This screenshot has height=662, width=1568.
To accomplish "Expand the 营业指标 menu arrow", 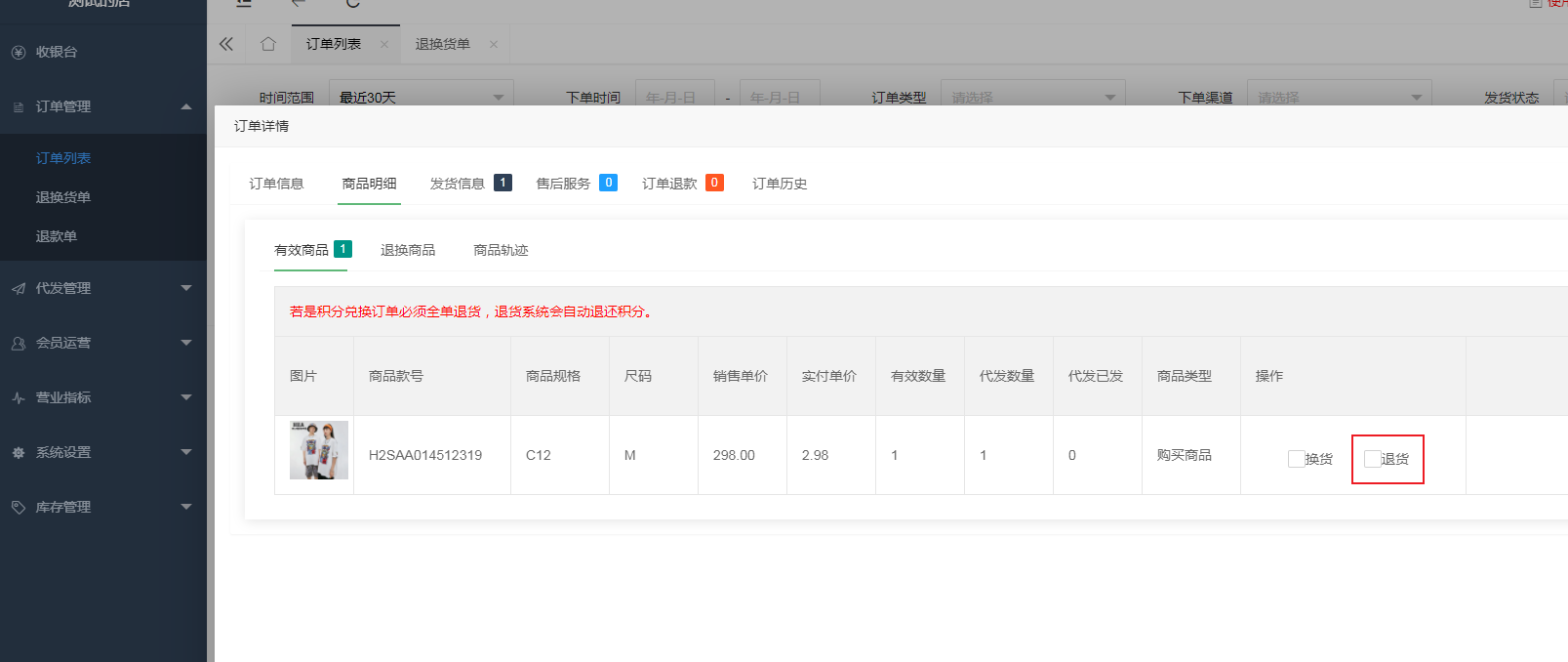I will click(x=186, y=397).
